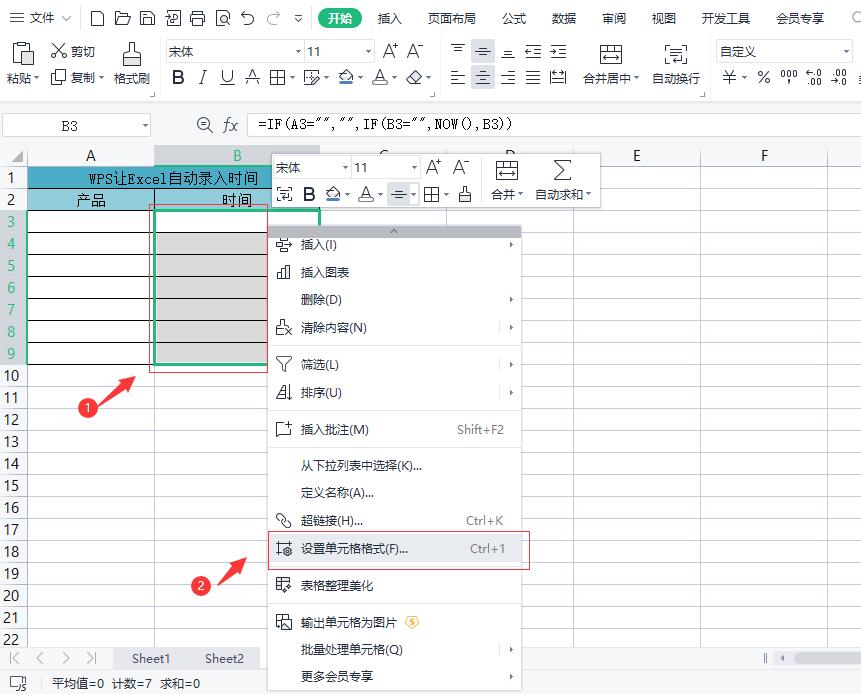Click 表格整理美化 menu entry

tap(394, 585)
